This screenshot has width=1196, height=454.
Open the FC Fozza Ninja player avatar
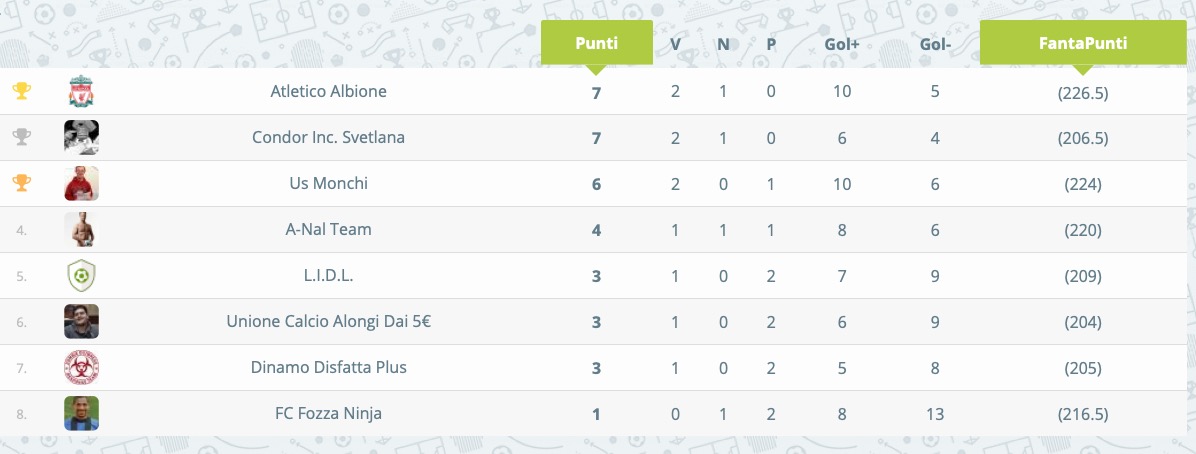(x=81, y=413)
